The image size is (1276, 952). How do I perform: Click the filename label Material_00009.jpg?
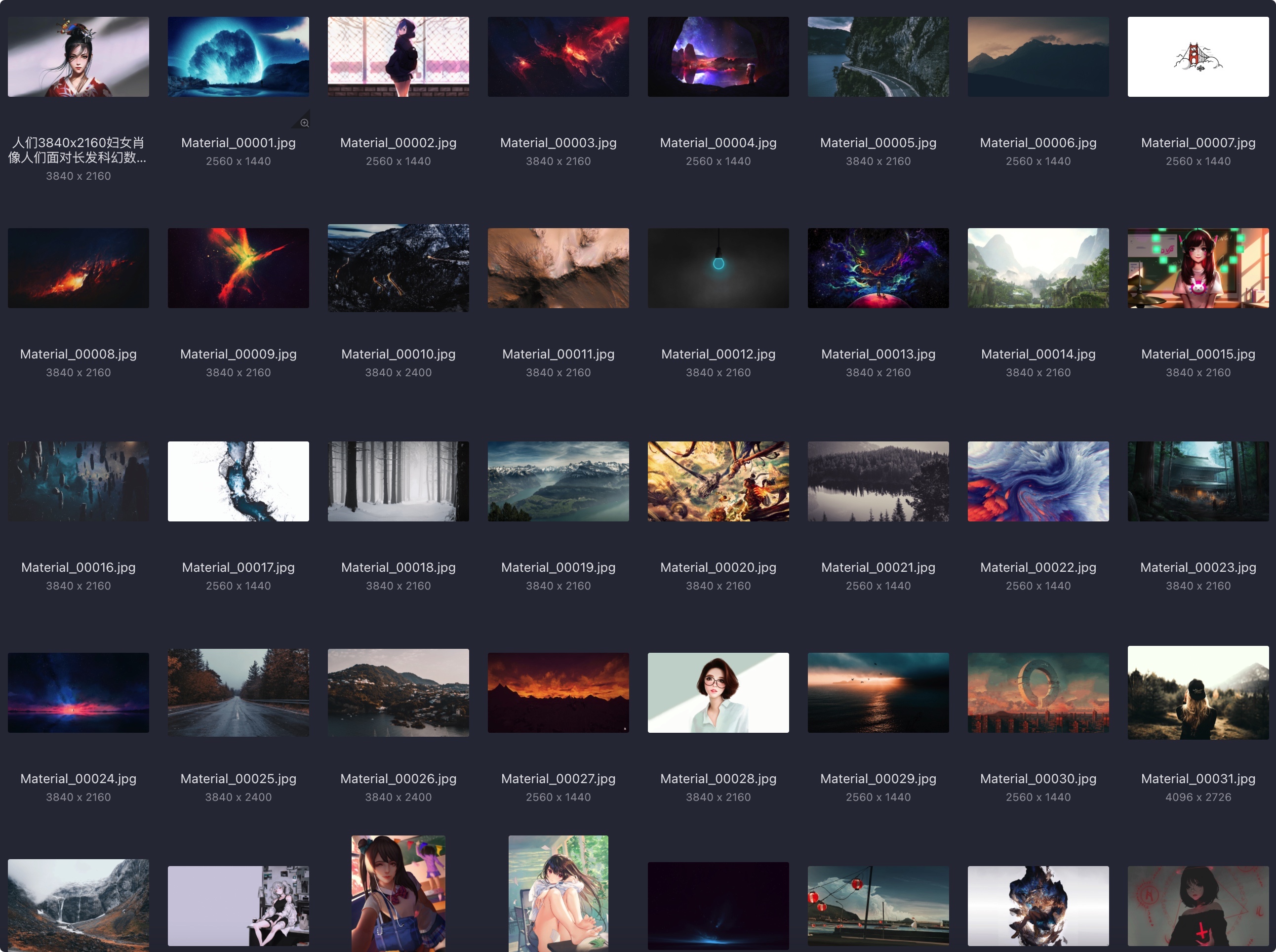point(238,354)
